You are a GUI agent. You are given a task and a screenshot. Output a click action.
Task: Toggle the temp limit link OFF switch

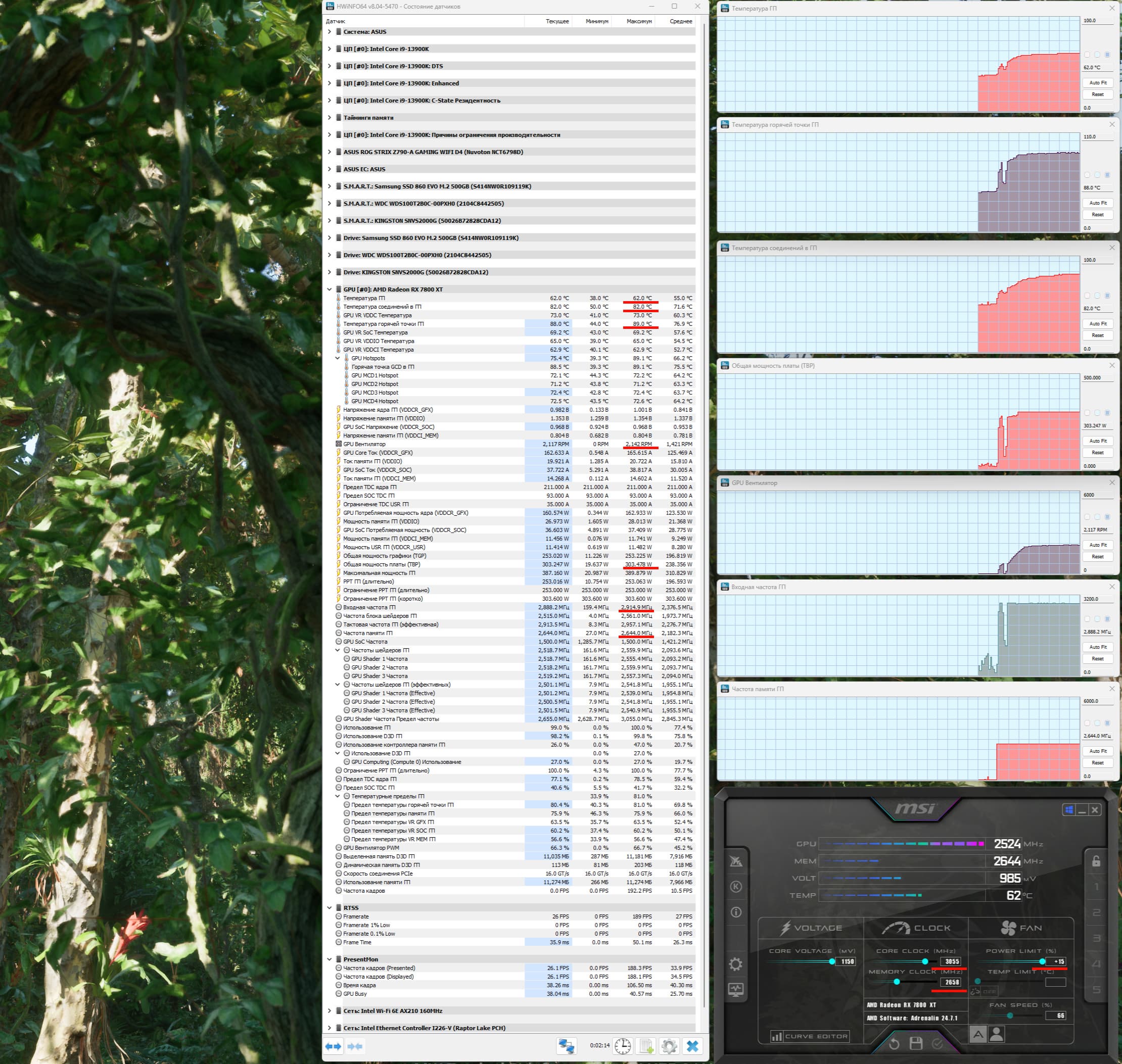pyautogui.click(x=984, y=991)
